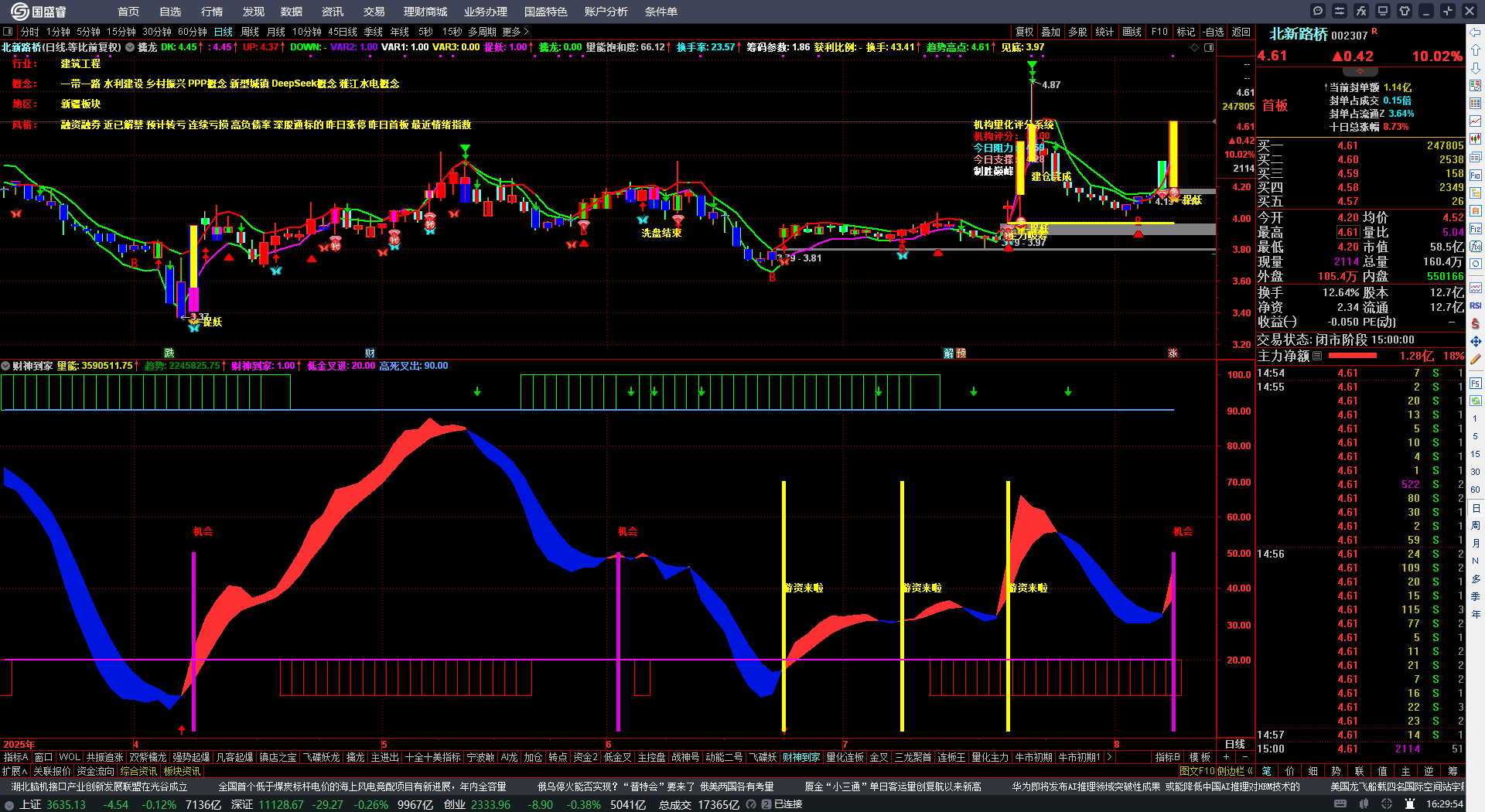
Task: Click the pencil draw icon on right sidebar
Action: click(1476, 359)
